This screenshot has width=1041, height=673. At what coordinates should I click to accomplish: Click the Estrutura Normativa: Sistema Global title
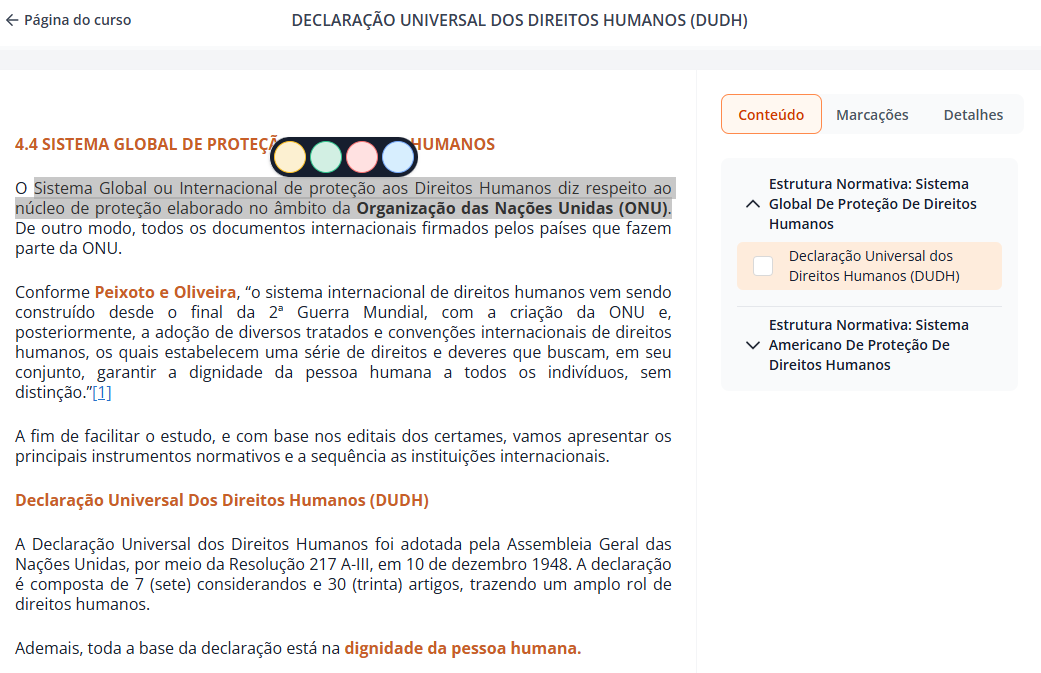point(872,204)
